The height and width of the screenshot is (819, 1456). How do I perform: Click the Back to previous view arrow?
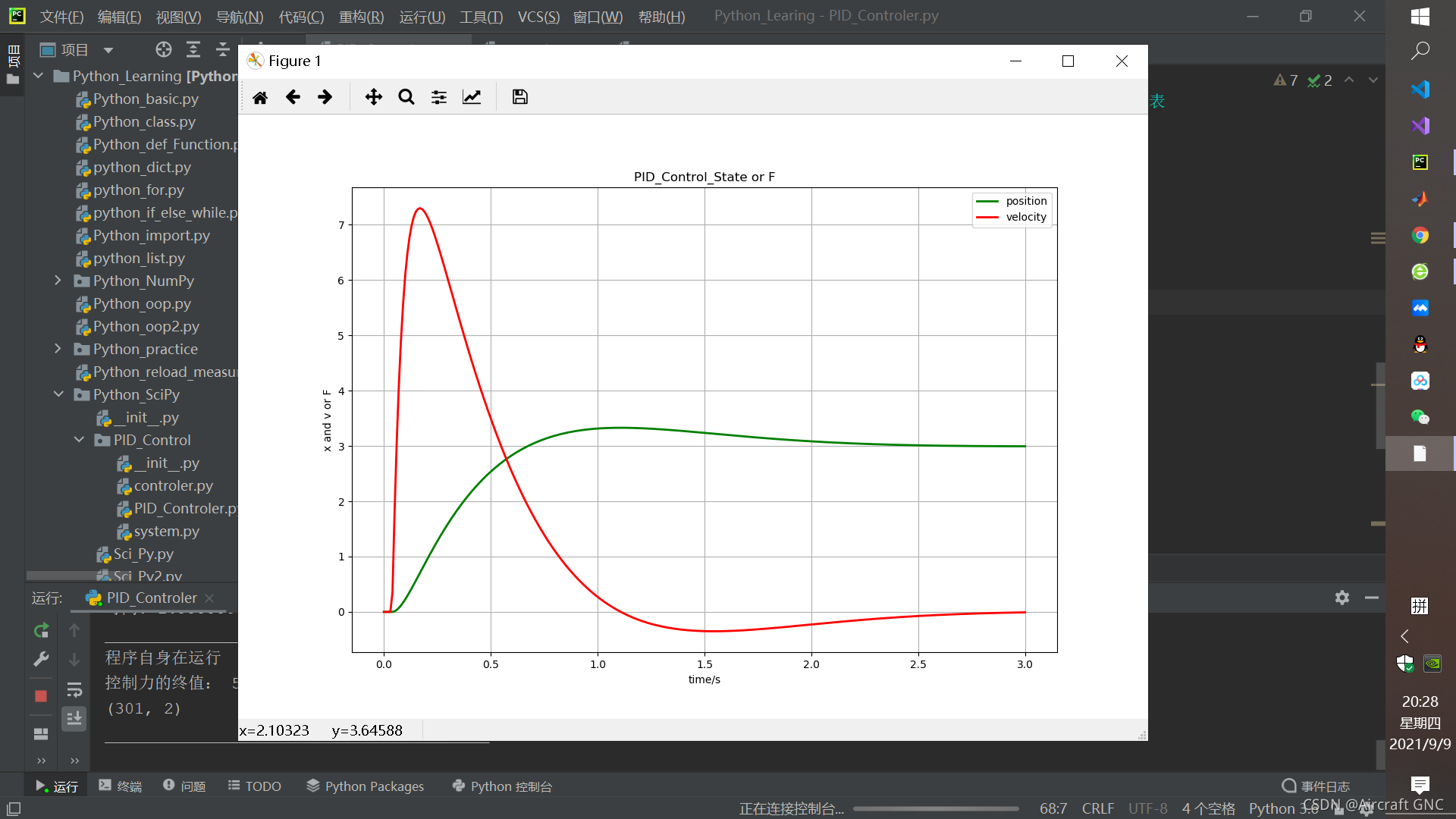(293, 97)
